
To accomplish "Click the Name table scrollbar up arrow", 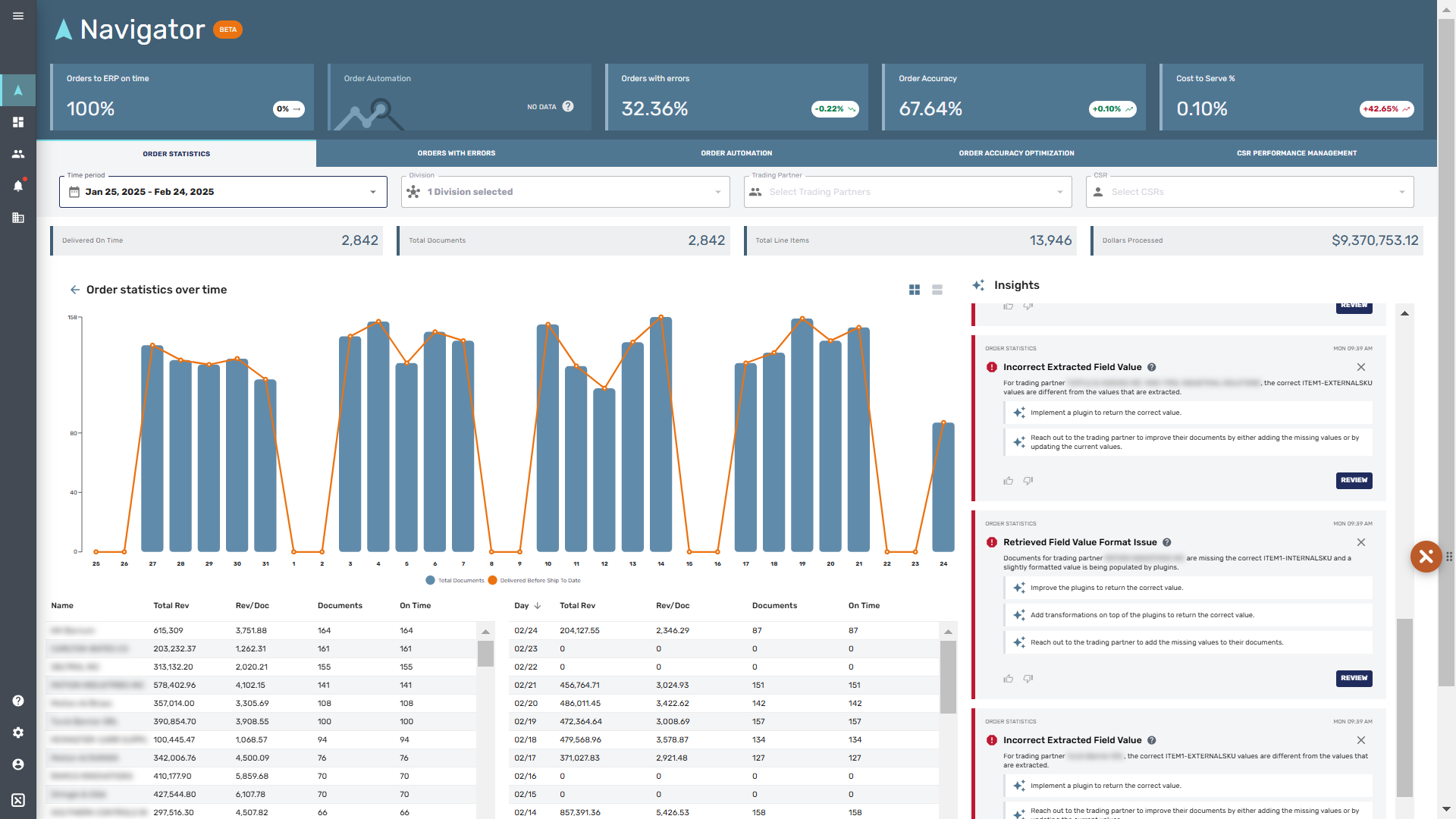I will [x=485, y=632].
